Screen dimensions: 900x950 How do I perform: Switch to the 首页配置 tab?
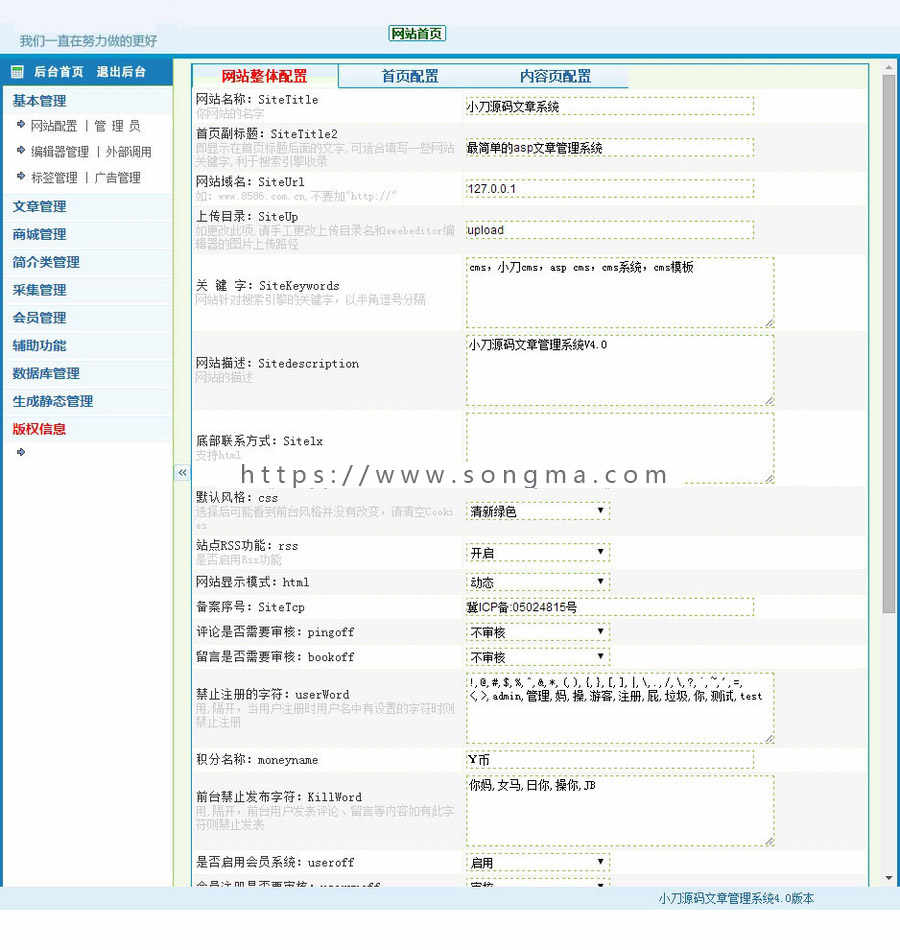click(410, 76)
